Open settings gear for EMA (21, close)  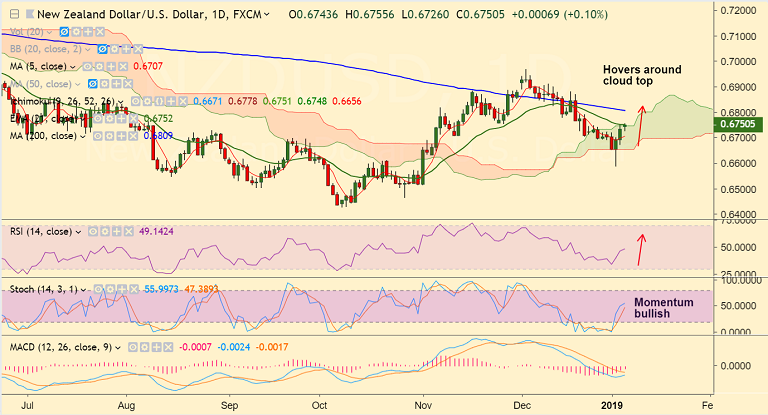click(110, 119)
